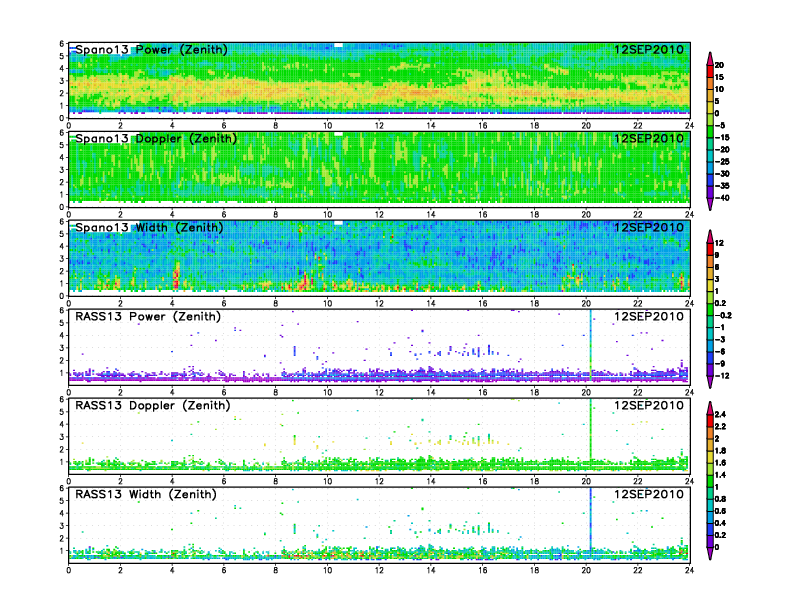Viewport: 792px width, 612px height.
Task: Click the green vertical streak in RASS13 Power panel
Action: (590, 346)
